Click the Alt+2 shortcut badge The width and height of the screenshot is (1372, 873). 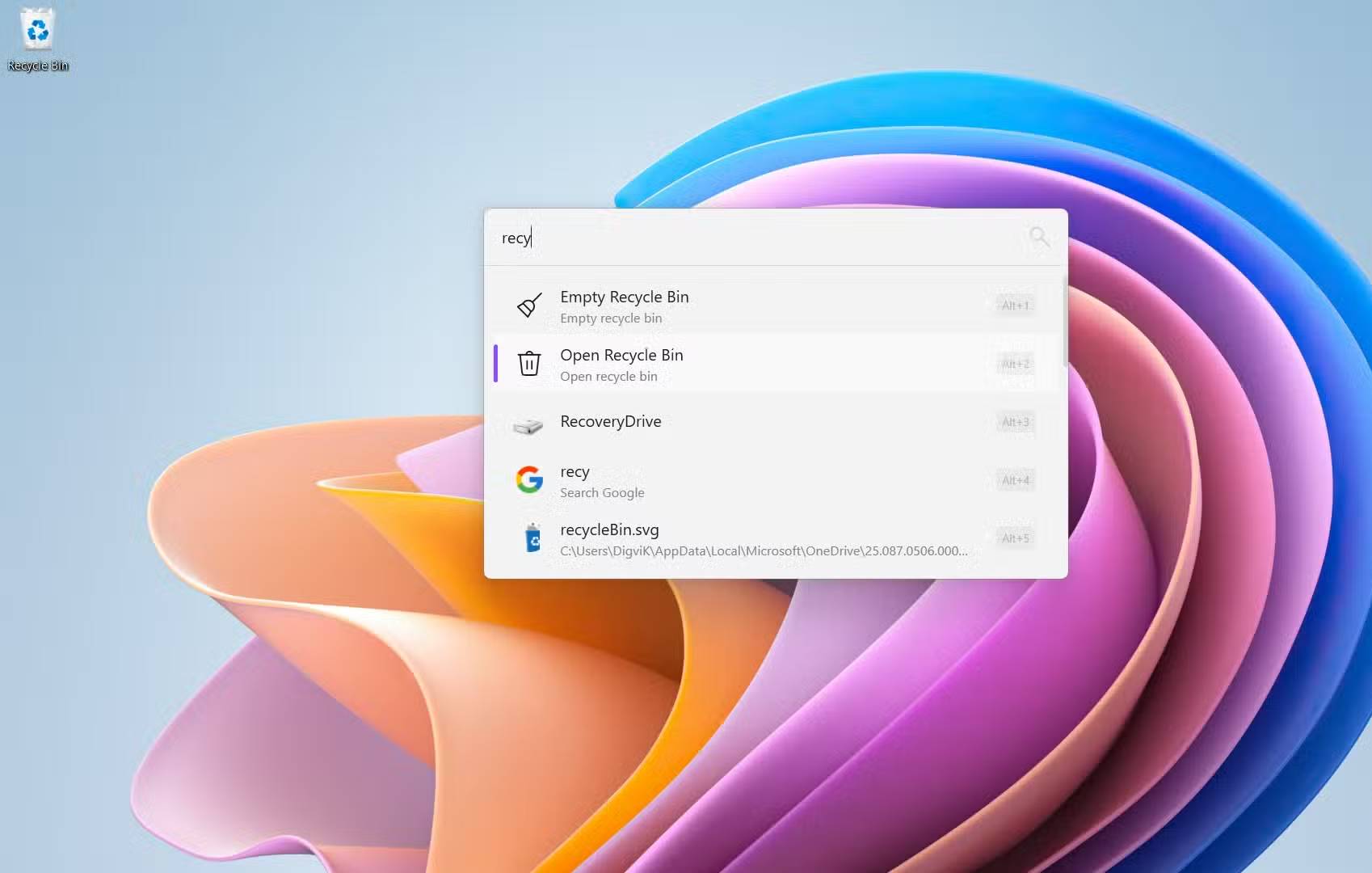tap(1014, 364)
